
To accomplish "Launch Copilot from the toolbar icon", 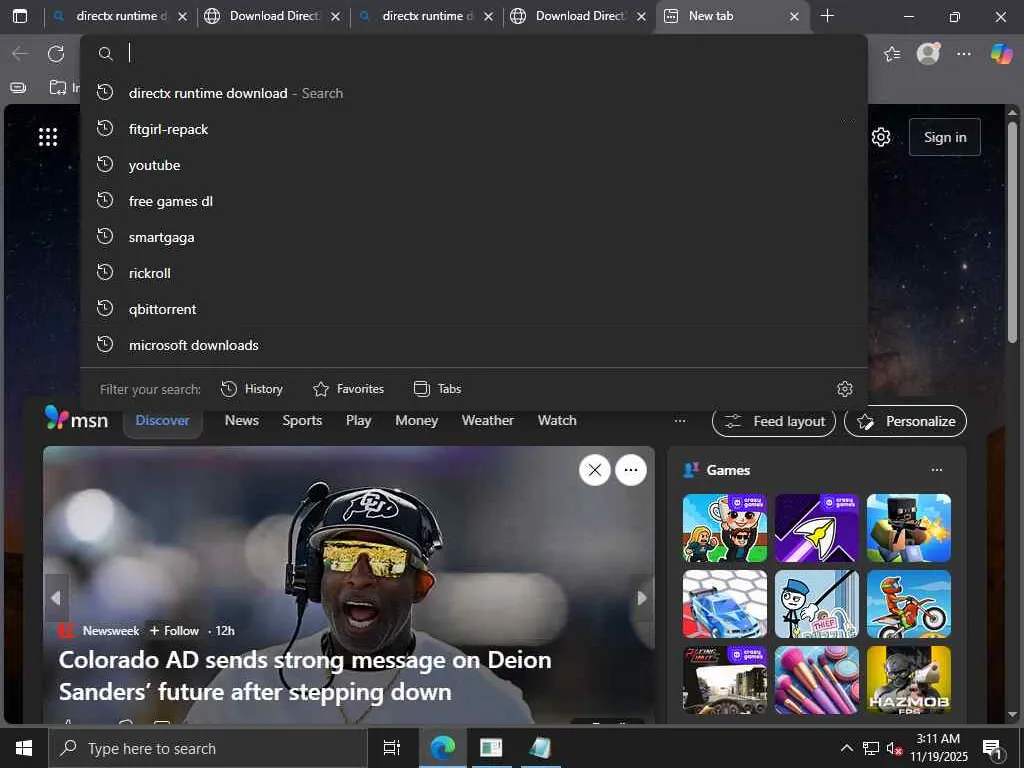I will tap(1001, 54).
